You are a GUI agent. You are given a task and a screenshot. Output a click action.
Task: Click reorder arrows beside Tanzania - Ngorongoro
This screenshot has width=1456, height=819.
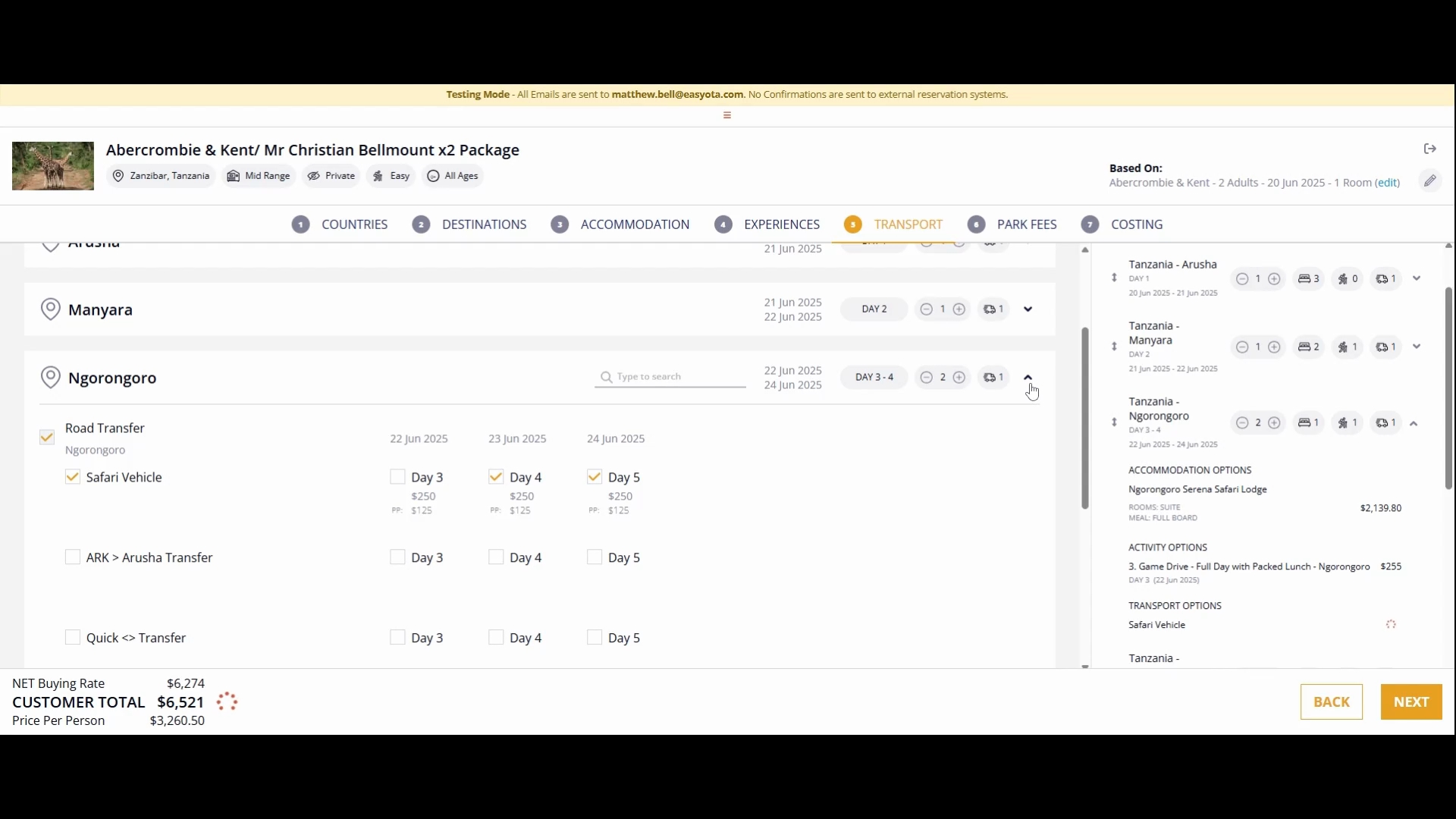point(1114,422)
